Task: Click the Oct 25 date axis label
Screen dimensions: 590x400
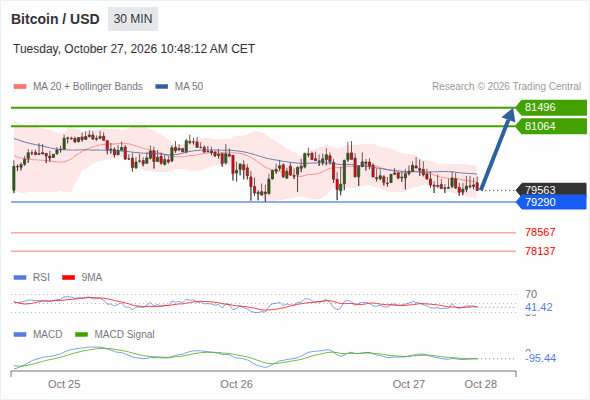Action: click(x=64, y=384)
